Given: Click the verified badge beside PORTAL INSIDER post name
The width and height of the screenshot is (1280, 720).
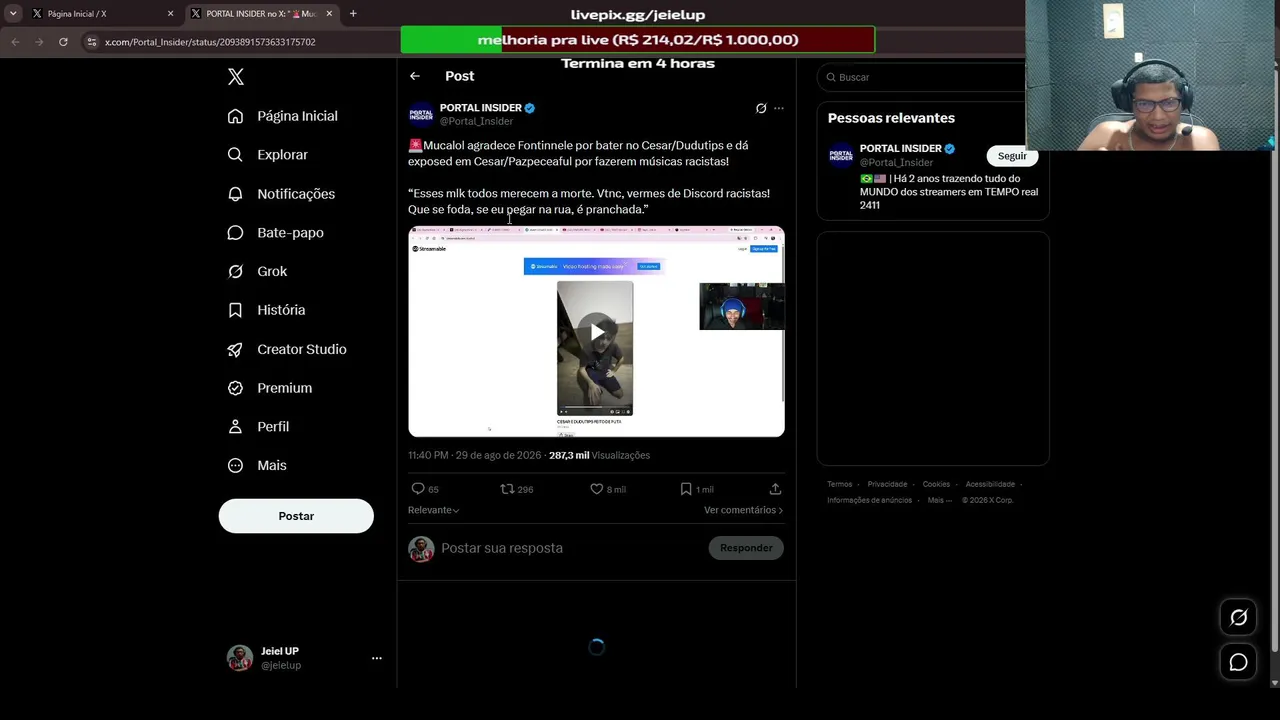Looking at the screenshot, I should point(530,108).
